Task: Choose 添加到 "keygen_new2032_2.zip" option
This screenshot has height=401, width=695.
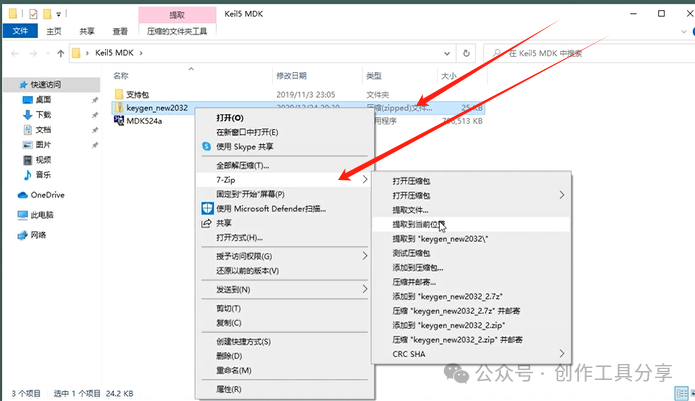Action: click(x=471, y=325)
